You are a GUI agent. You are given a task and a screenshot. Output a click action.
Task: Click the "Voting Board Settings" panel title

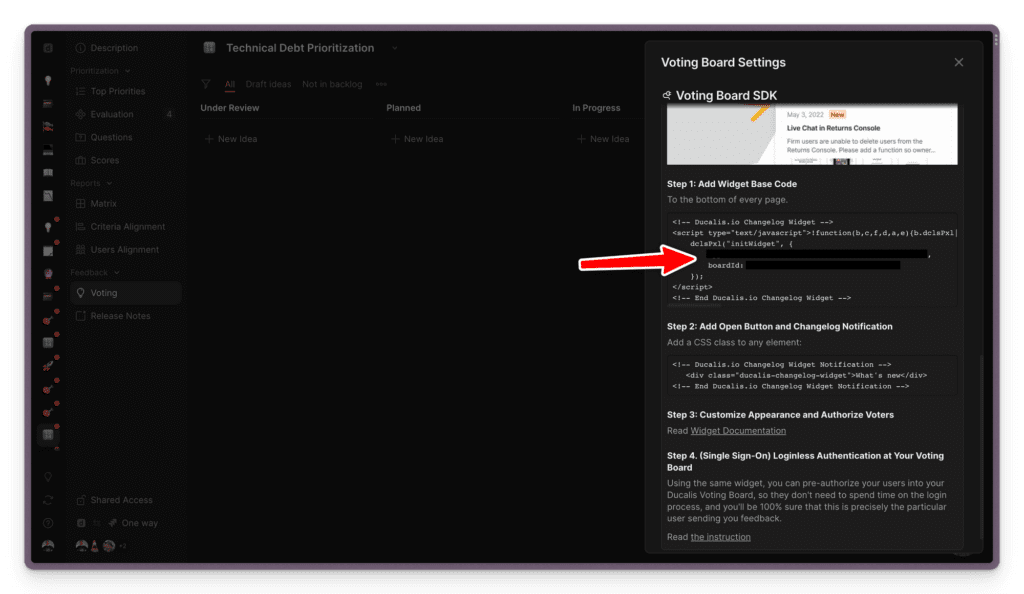point(723,63)
